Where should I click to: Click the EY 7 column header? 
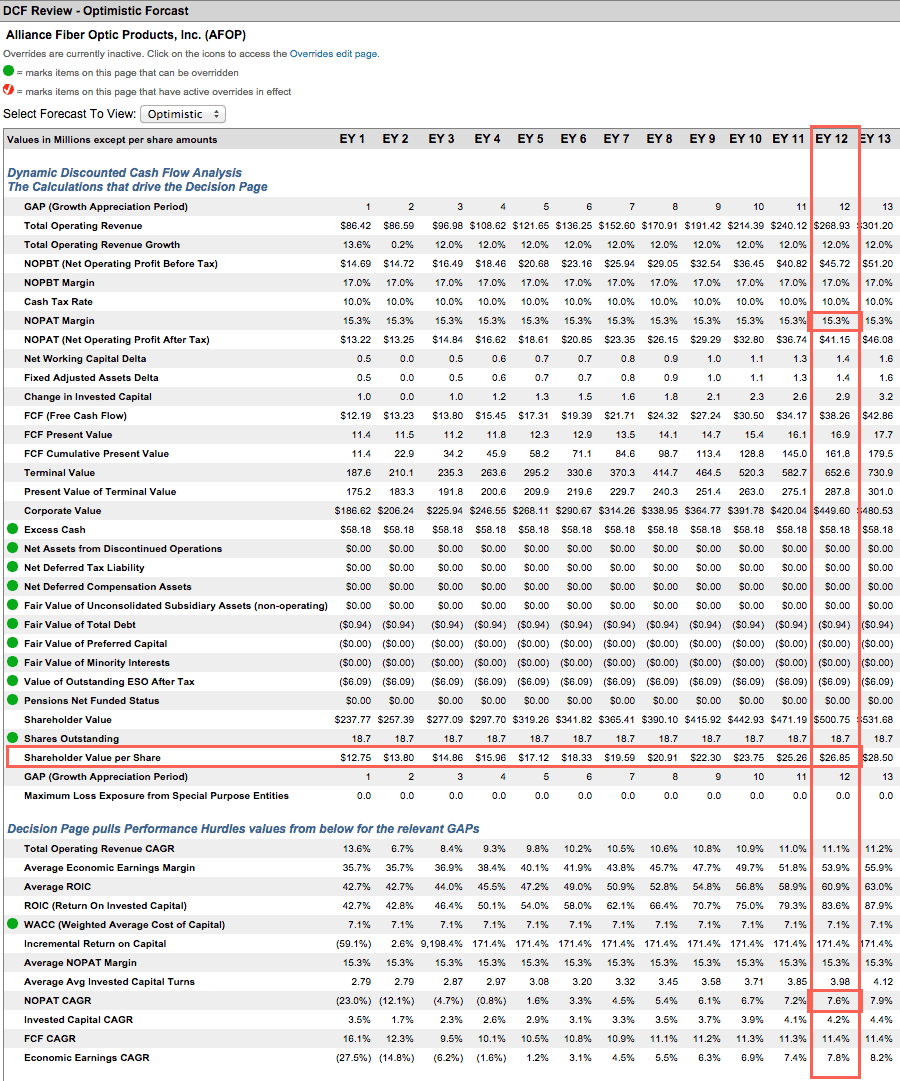[x=617, y=139]
